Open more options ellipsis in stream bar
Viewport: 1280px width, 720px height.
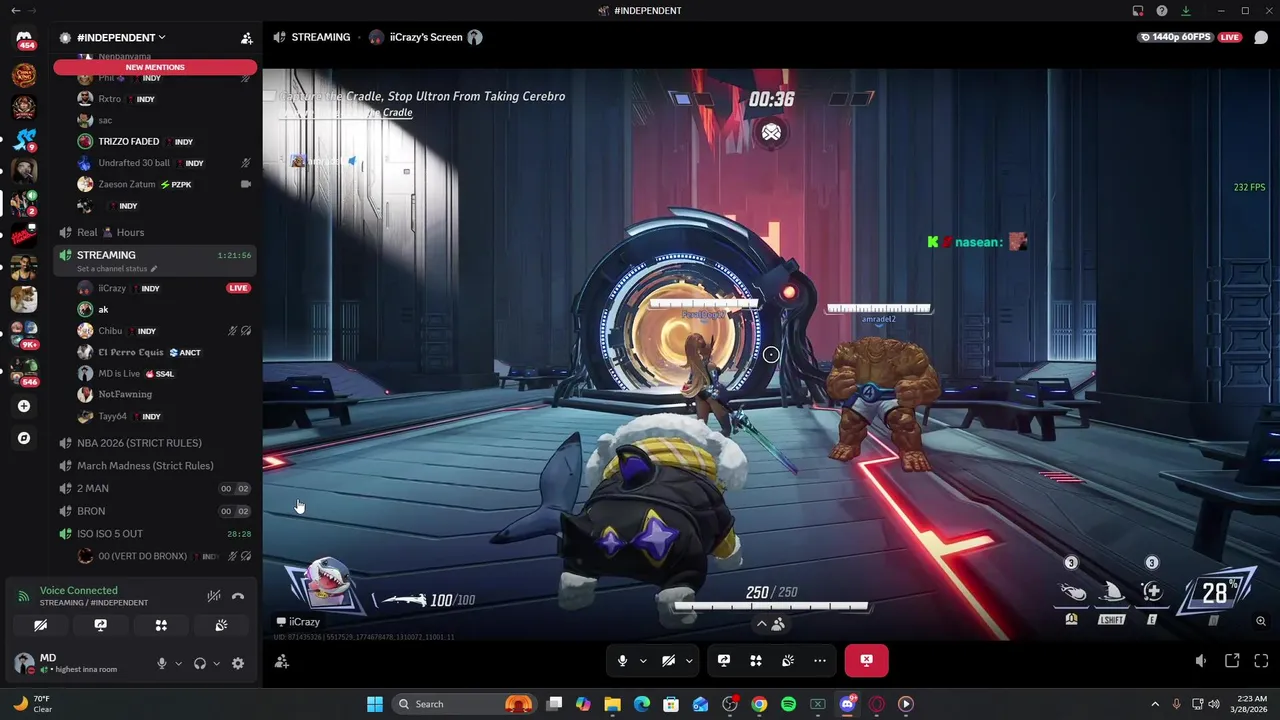coord(820,660)
